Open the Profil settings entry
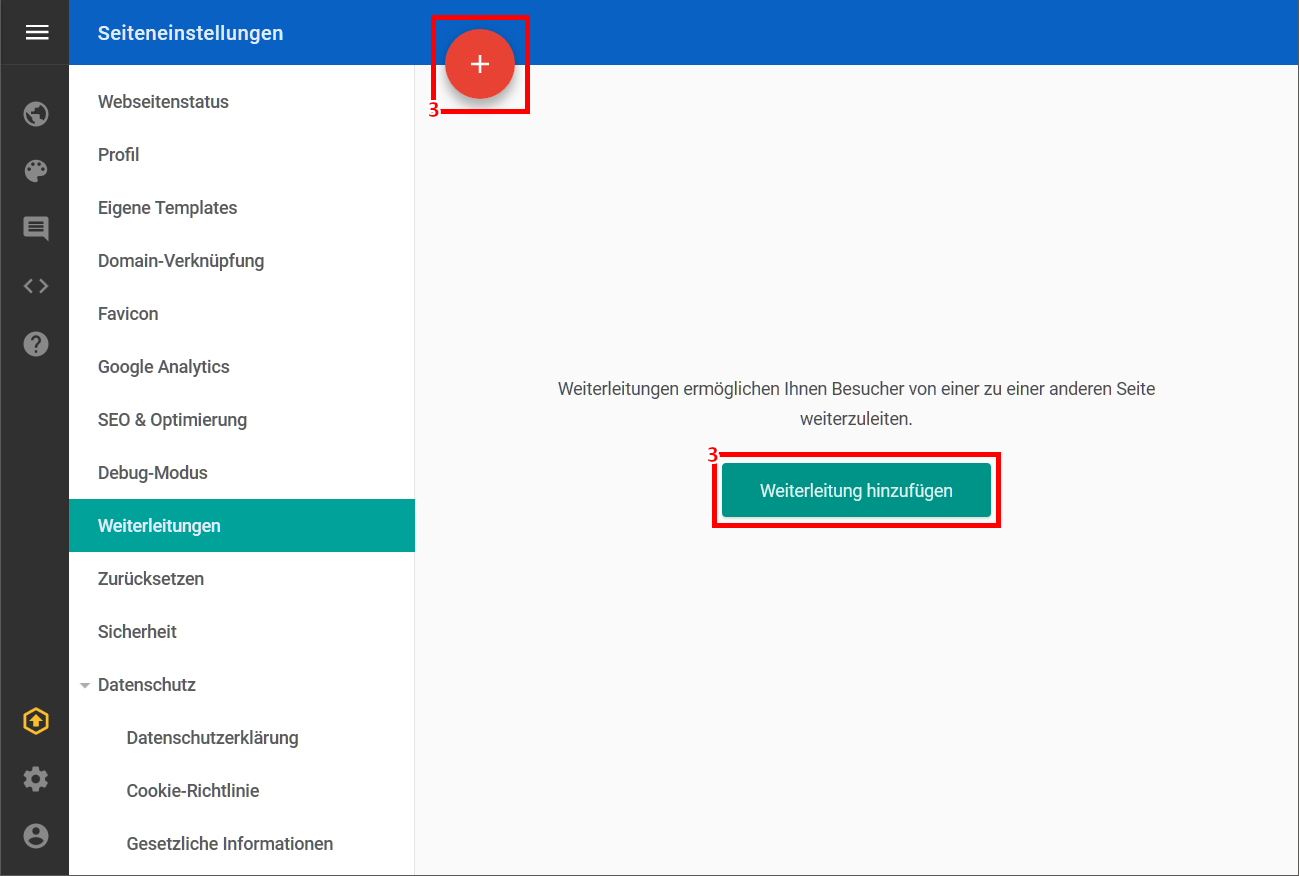The width and height of the screenshot is (1299, 876). [118, 155]
